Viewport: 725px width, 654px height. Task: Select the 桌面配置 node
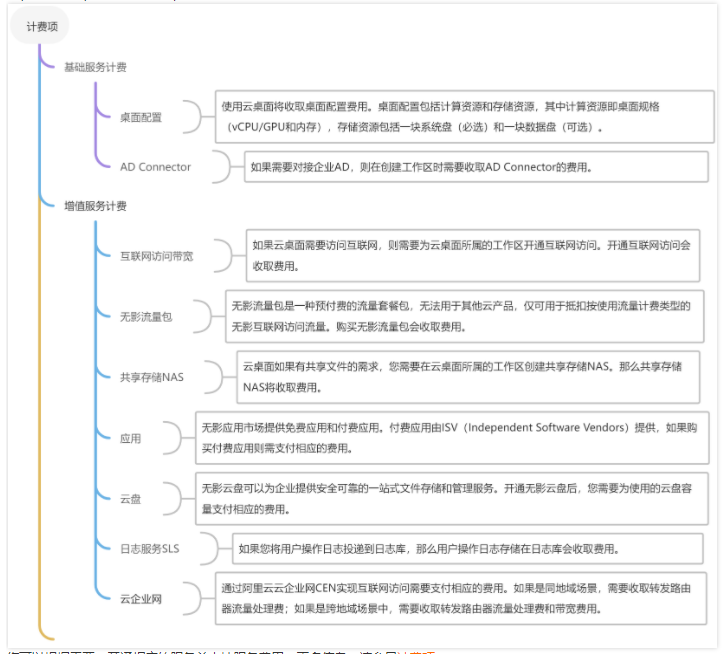pyautogui.click(x=141, y=117)
